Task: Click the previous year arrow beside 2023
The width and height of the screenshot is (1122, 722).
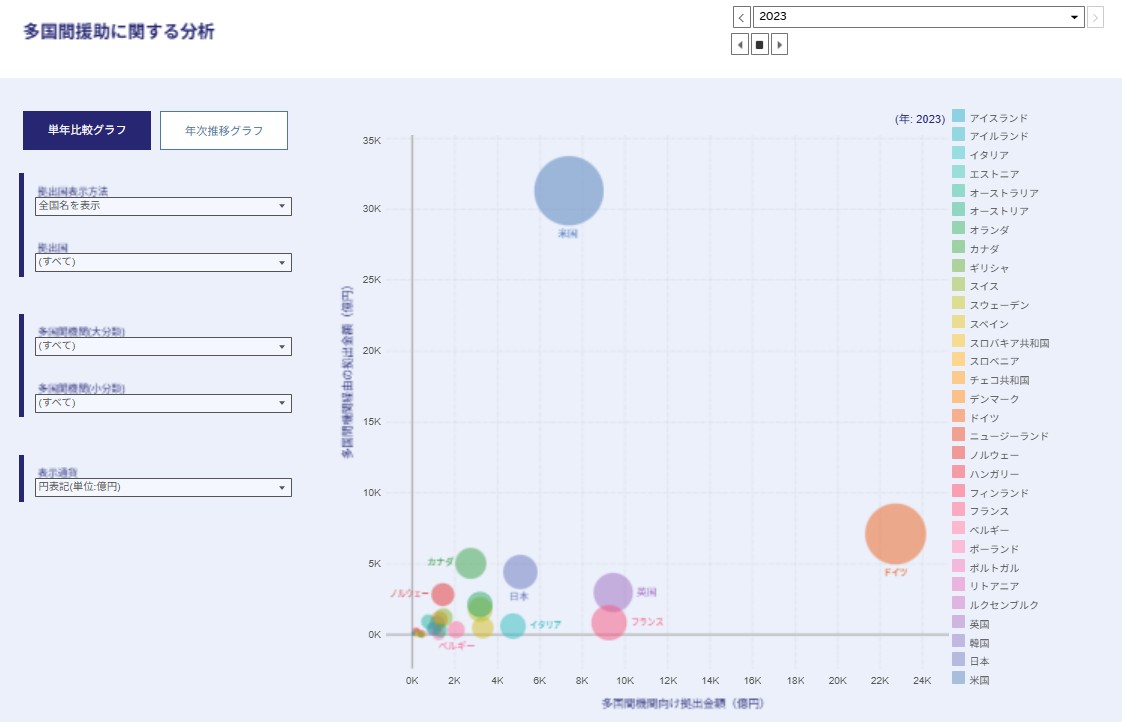Action: pos(741,17)
